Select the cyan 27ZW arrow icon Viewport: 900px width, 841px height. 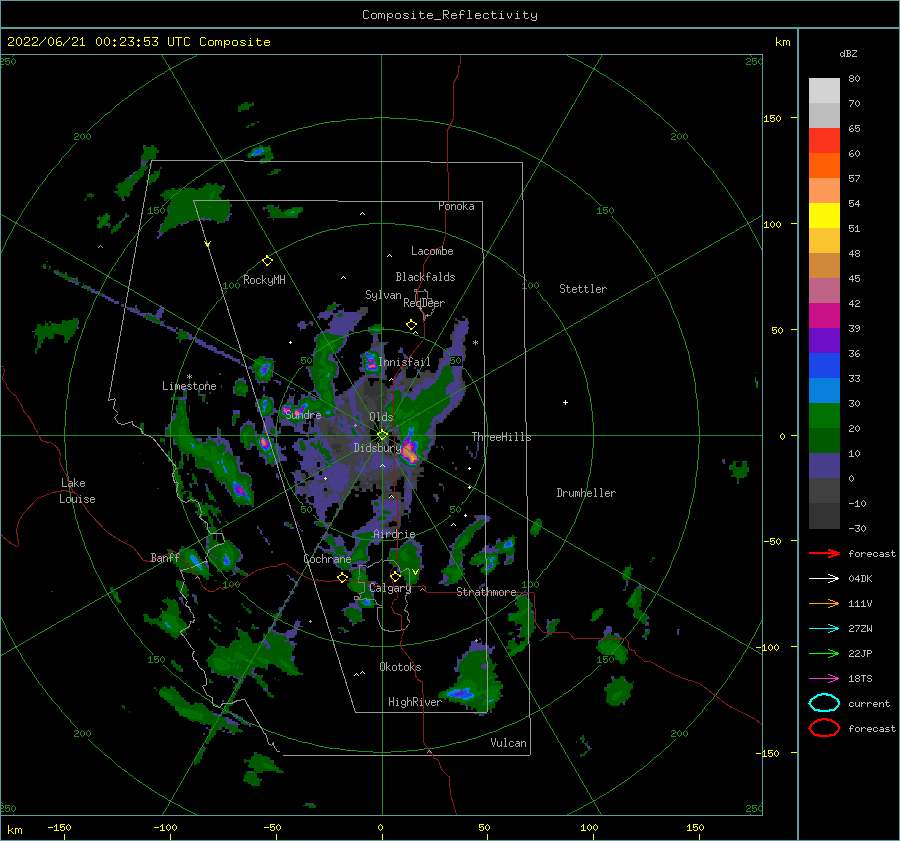click(824, 629)
